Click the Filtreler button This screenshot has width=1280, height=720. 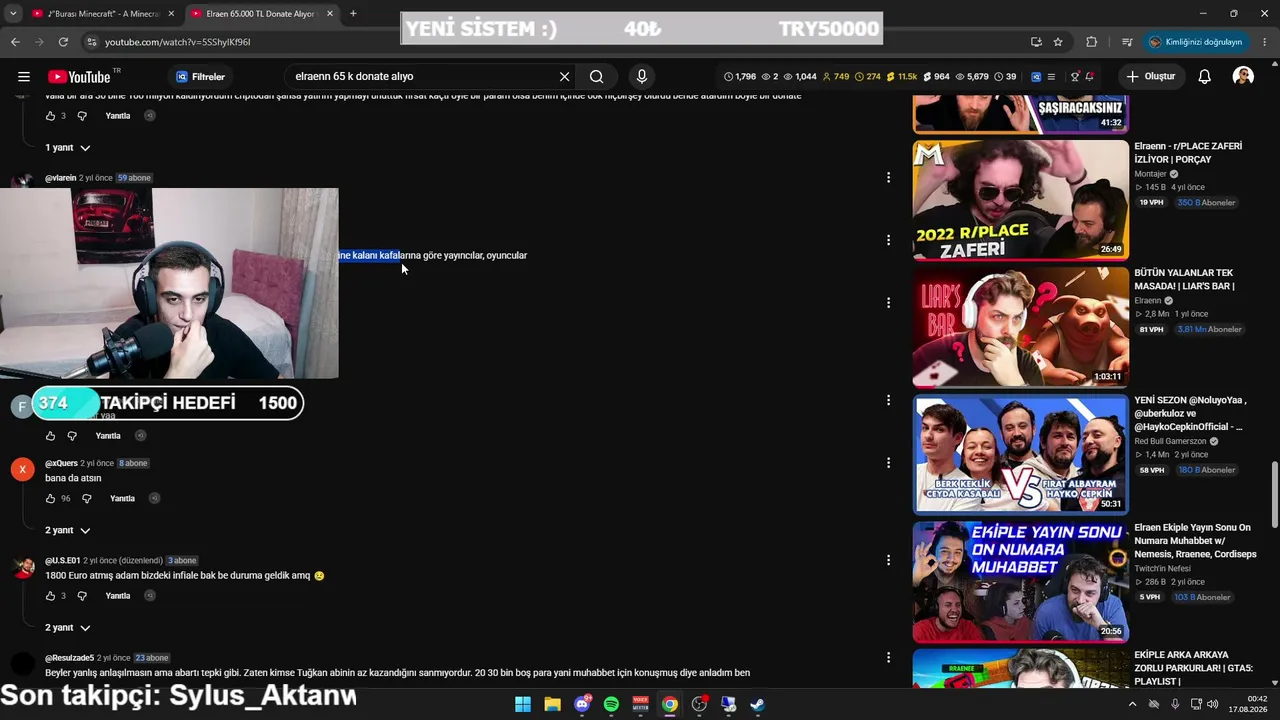[201, 77]
